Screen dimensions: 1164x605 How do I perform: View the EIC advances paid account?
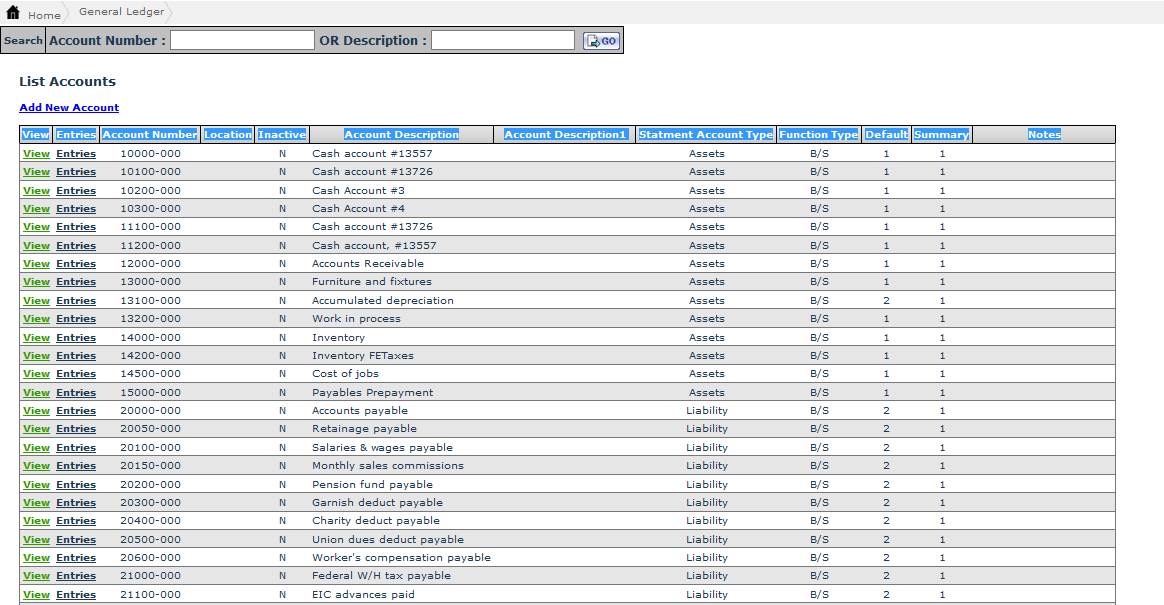[x=36, y=595]
